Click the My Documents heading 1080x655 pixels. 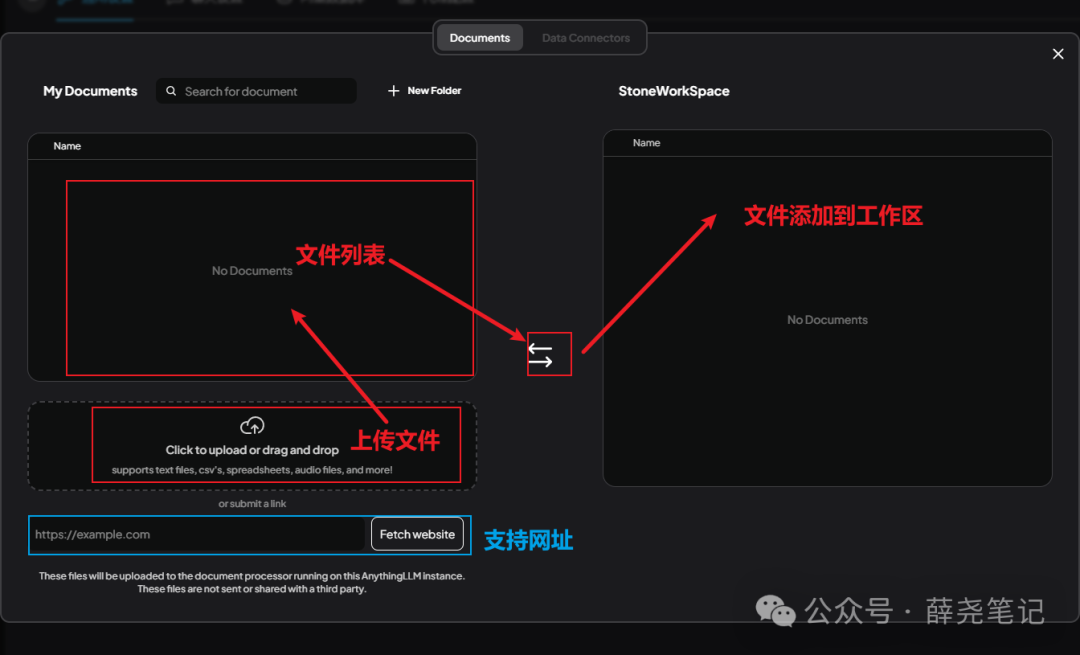click(x=90, y=91)
